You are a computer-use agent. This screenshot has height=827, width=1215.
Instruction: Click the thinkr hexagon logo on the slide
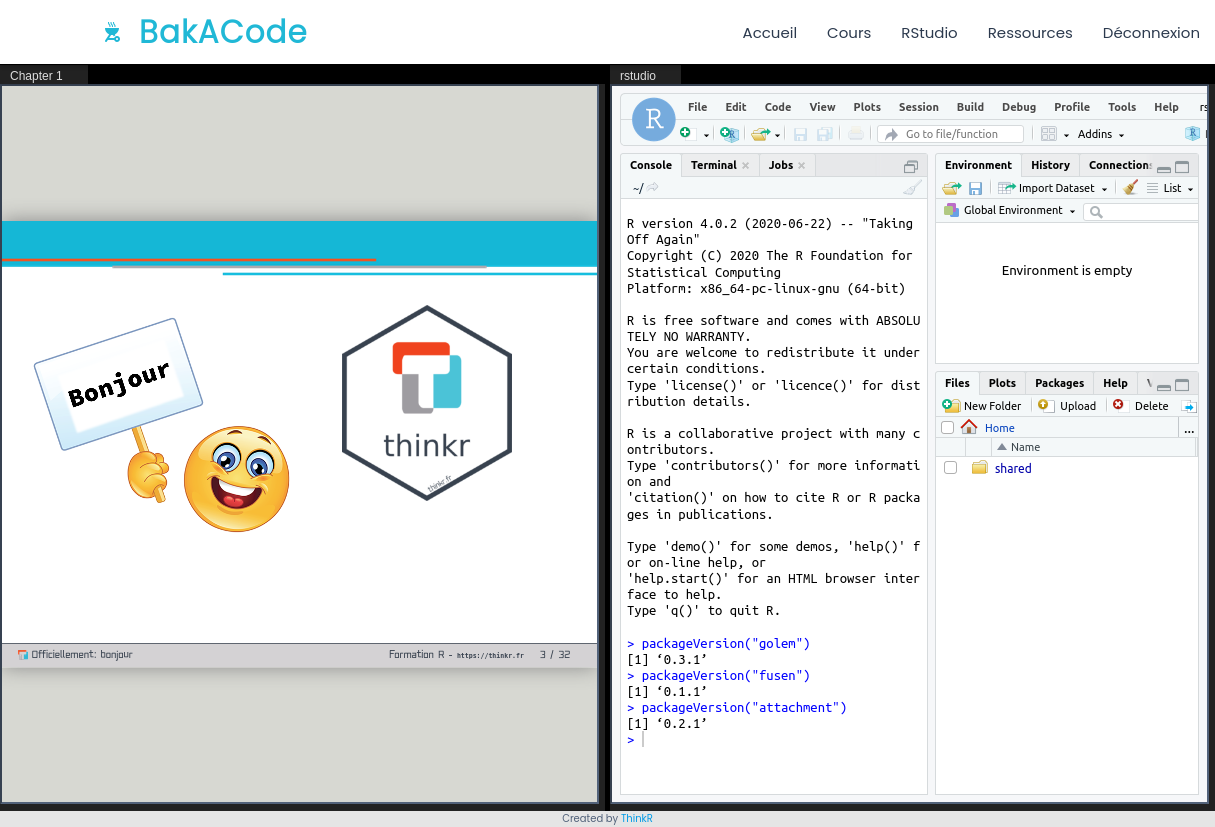pyautogui.click(x=427, y=403)
